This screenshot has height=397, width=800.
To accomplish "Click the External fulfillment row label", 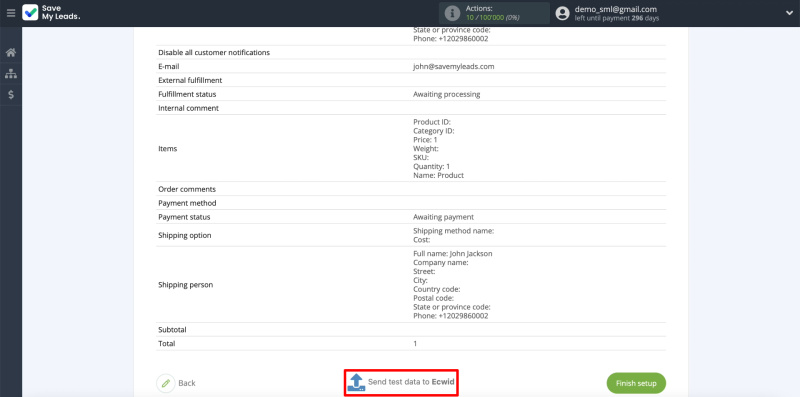I will (x=190, y=81).
